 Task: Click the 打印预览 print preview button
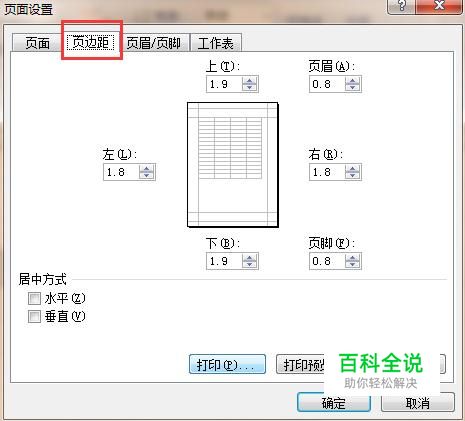pos(300,364)
